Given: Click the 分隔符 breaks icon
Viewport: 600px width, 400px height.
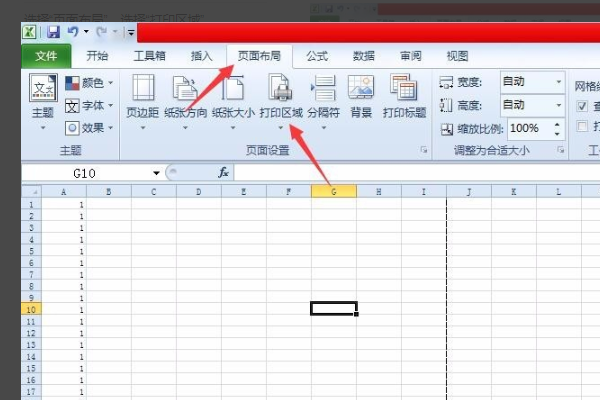Looking at the screenshot, I should pyautogui.click(x=324, y=88).
